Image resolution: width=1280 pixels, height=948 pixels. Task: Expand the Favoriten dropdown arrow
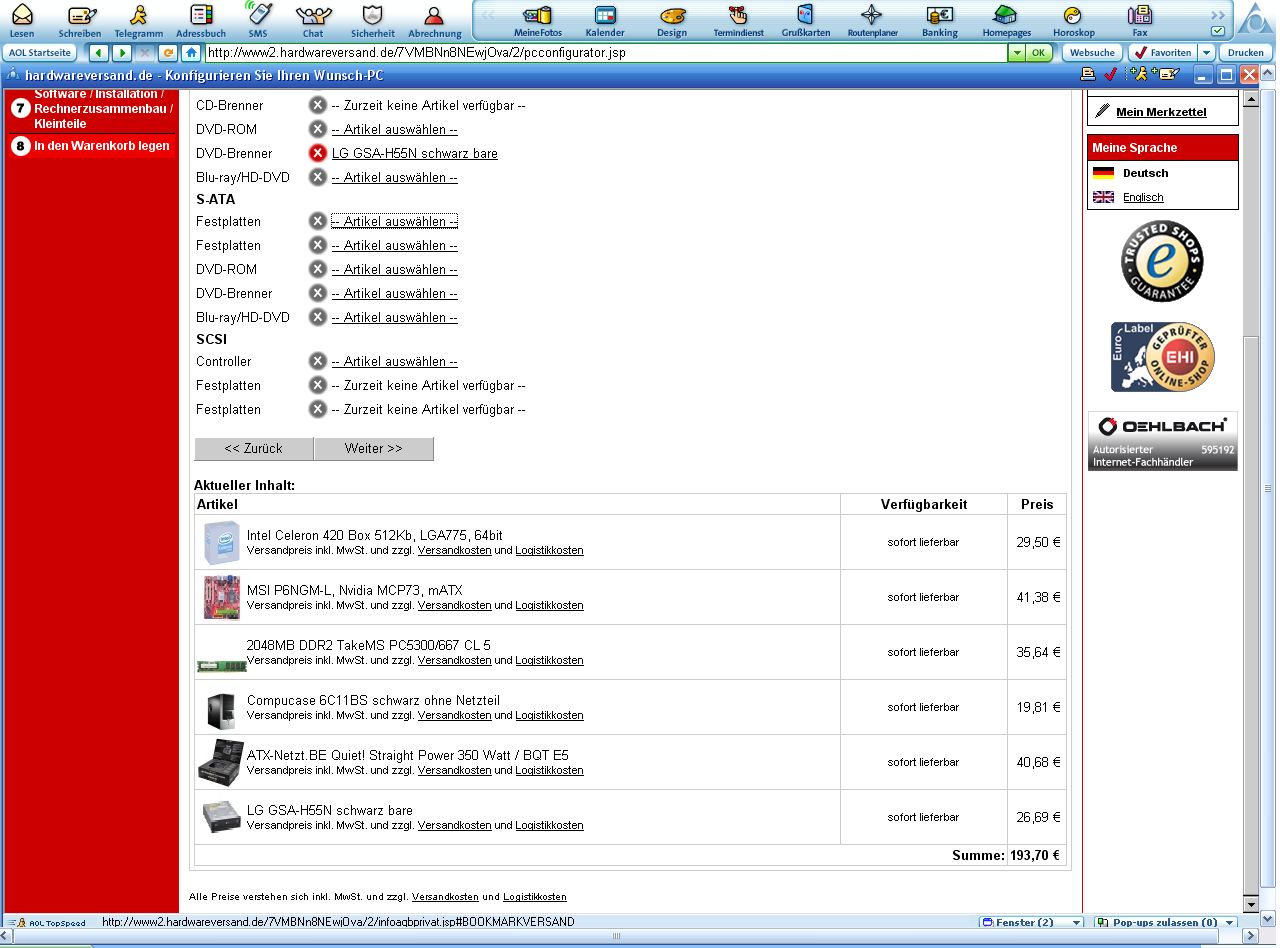coord(1207,53)
